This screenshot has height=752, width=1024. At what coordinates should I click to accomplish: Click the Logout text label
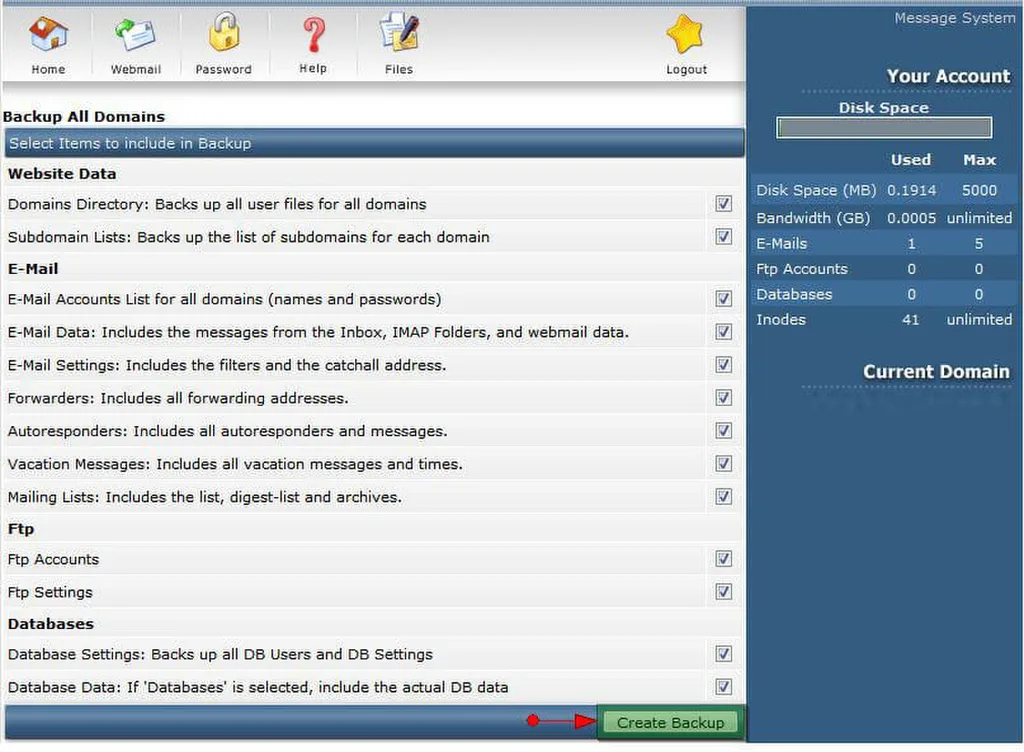click(686, 69)
